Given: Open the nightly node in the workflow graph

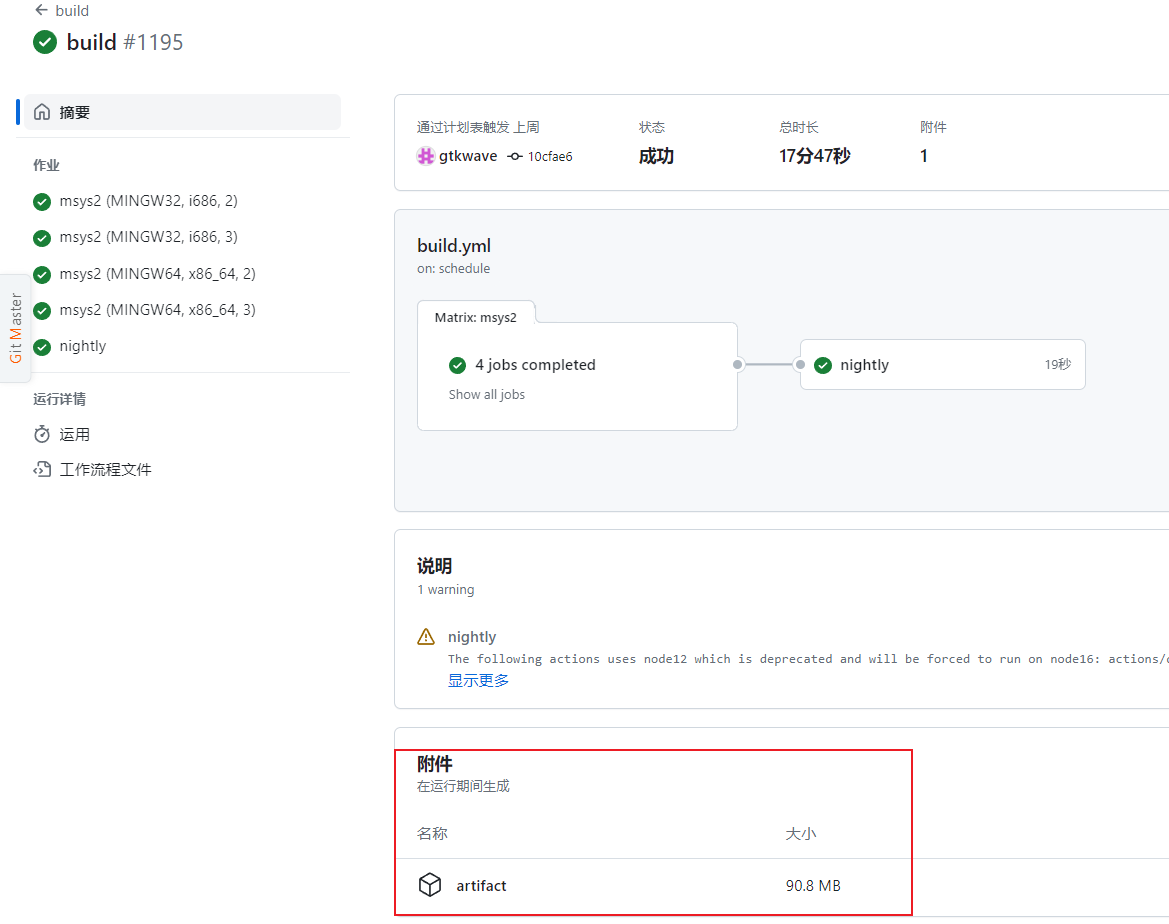Looking at the screenshot, I should pyautogui.click(x=866, y=364).
